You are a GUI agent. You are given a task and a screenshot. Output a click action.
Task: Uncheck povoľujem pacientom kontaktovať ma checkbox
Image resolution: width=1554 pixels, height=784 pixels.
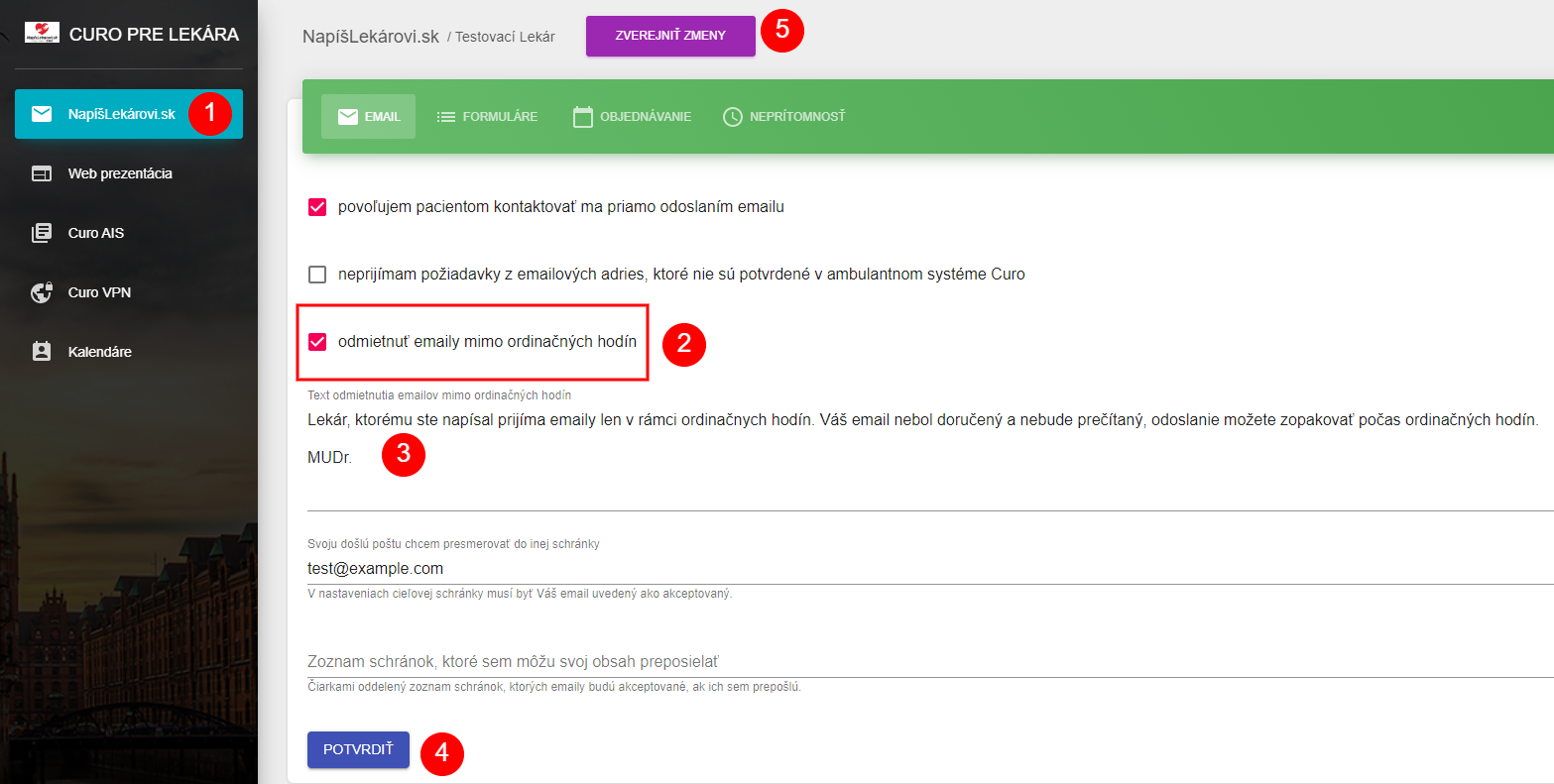tap(317, 207)
